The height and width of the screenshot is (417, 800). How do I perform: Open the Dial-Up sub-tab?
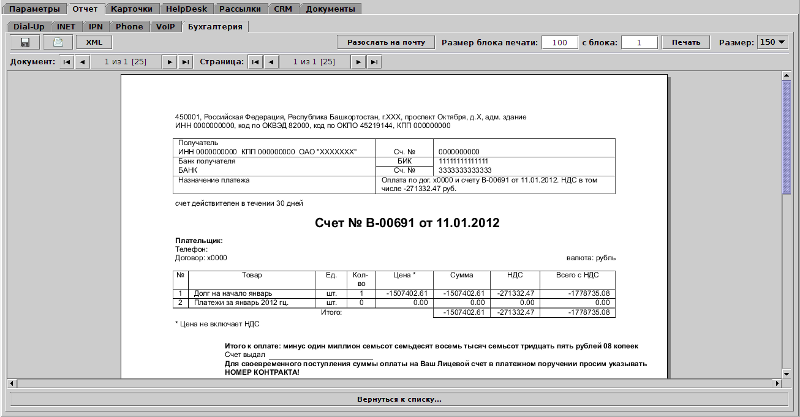[28, 26]
